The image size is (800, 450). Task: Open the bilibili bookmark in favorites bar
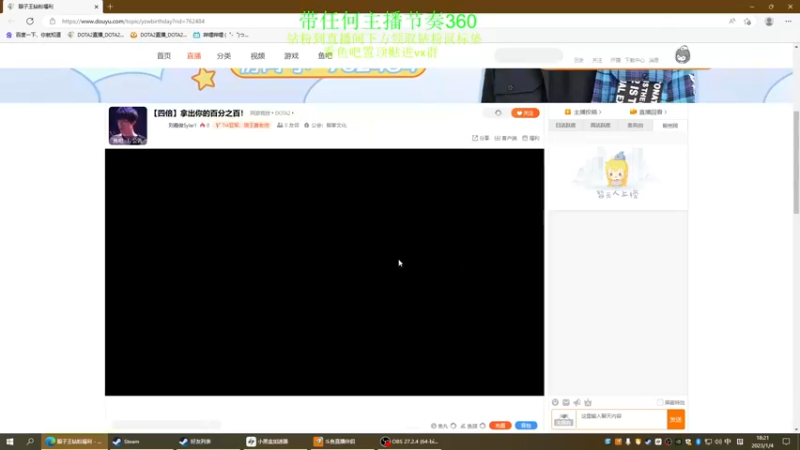220,35
